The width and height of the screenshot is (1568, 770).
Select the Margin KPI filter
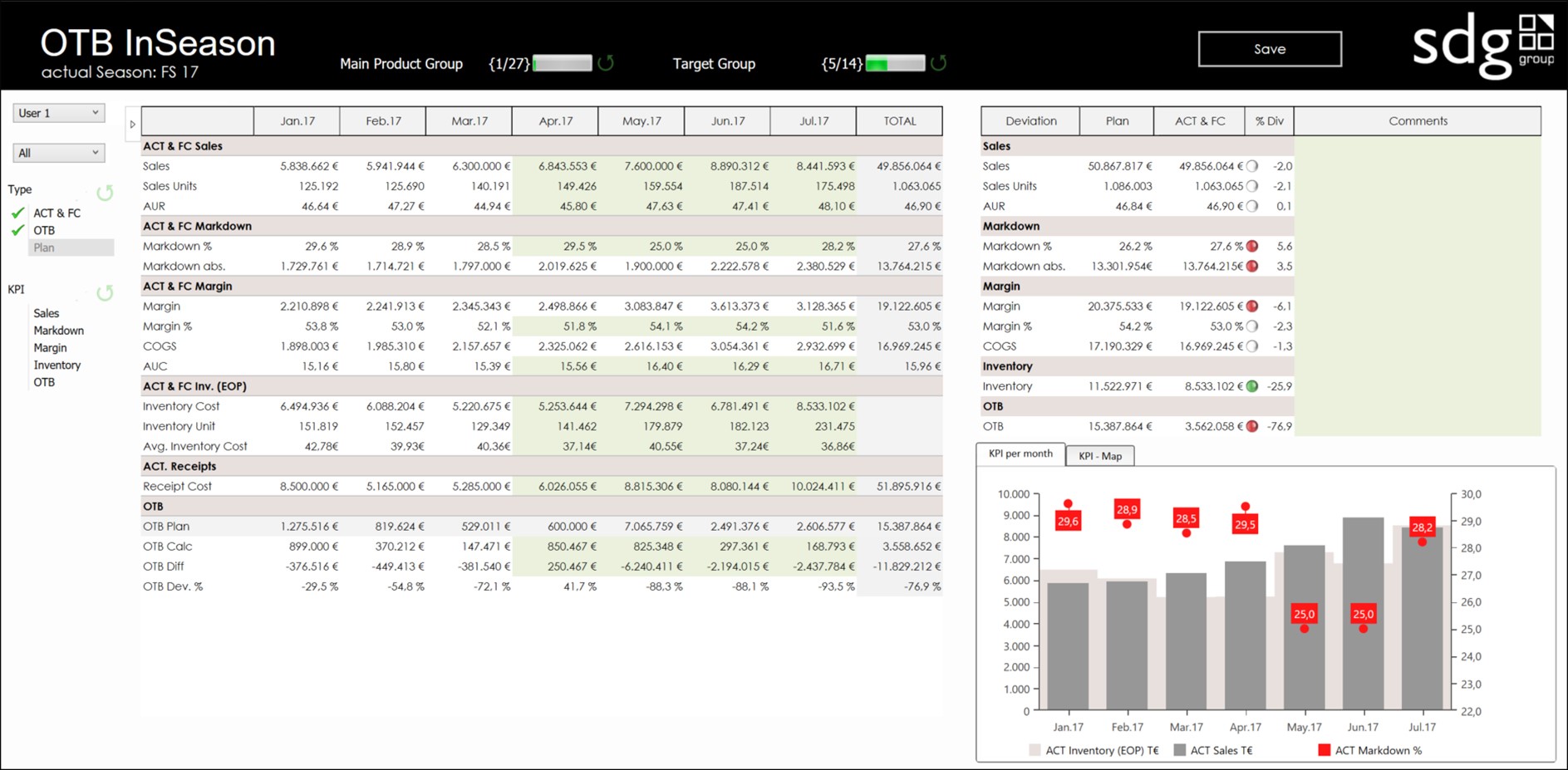pos(50,348)
